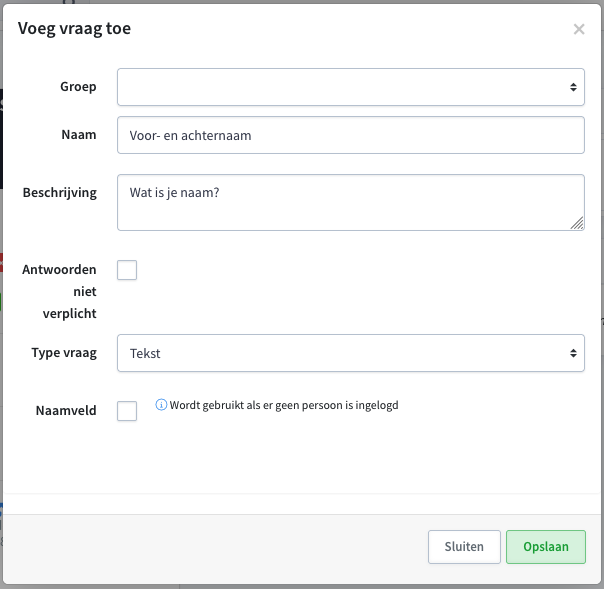This screenshot has height=589, width=604.
Task: Click the Naamveld label text
Action: (66, 411)
